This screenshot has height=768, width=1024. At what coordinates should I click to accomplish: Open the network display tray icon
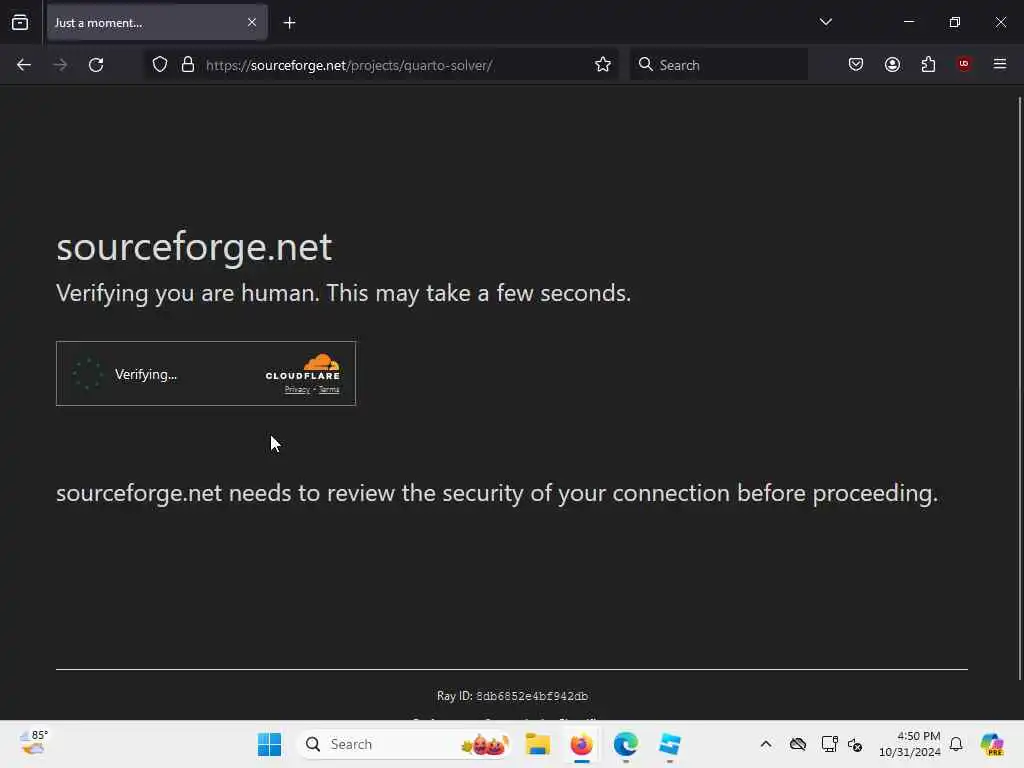tap(829, 744)
